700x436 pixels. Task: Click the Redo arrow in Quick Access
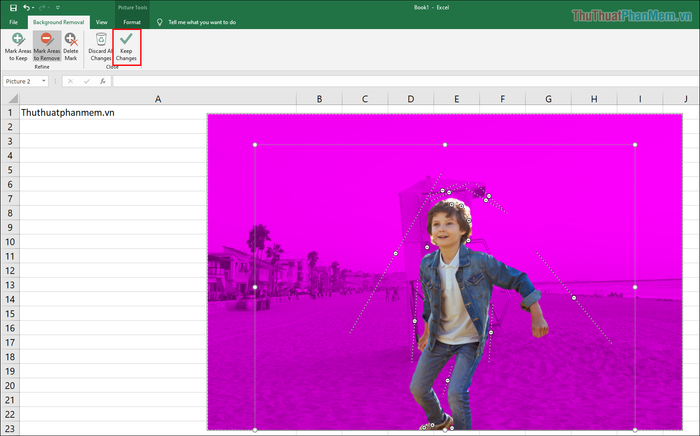(x=43, y=8)
